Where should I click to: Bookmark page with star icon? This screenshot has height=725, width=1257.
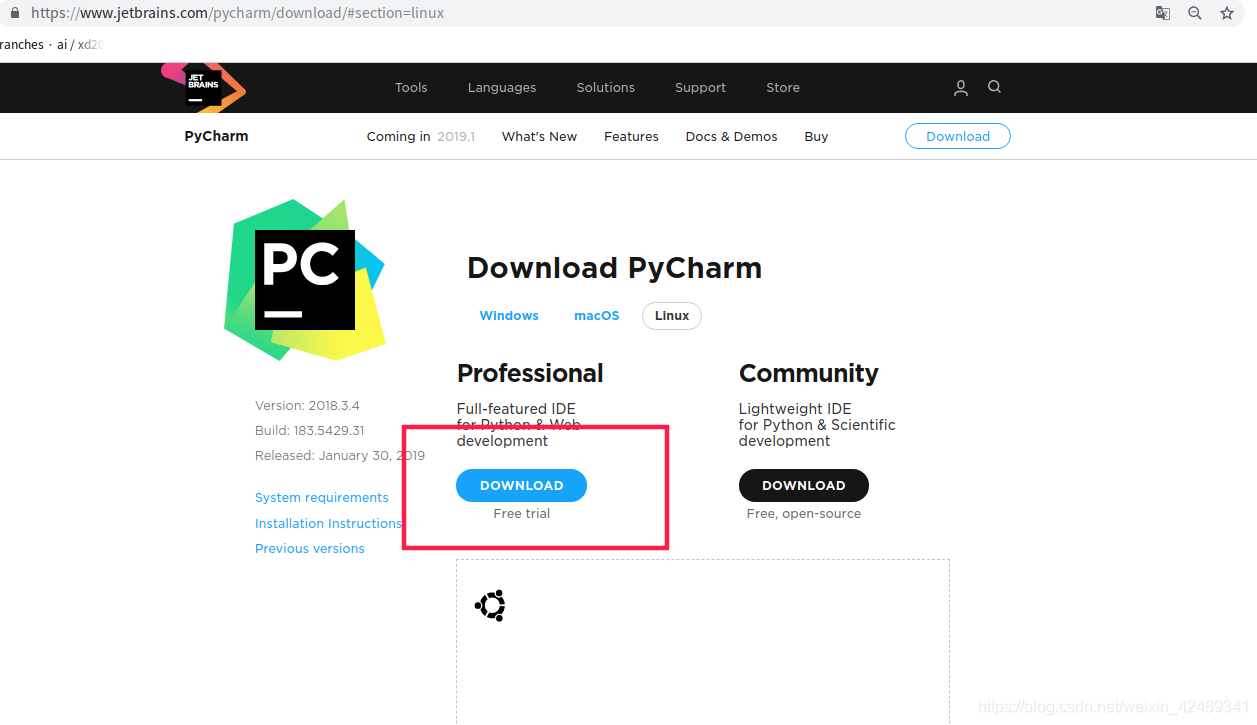(1227, 13)
